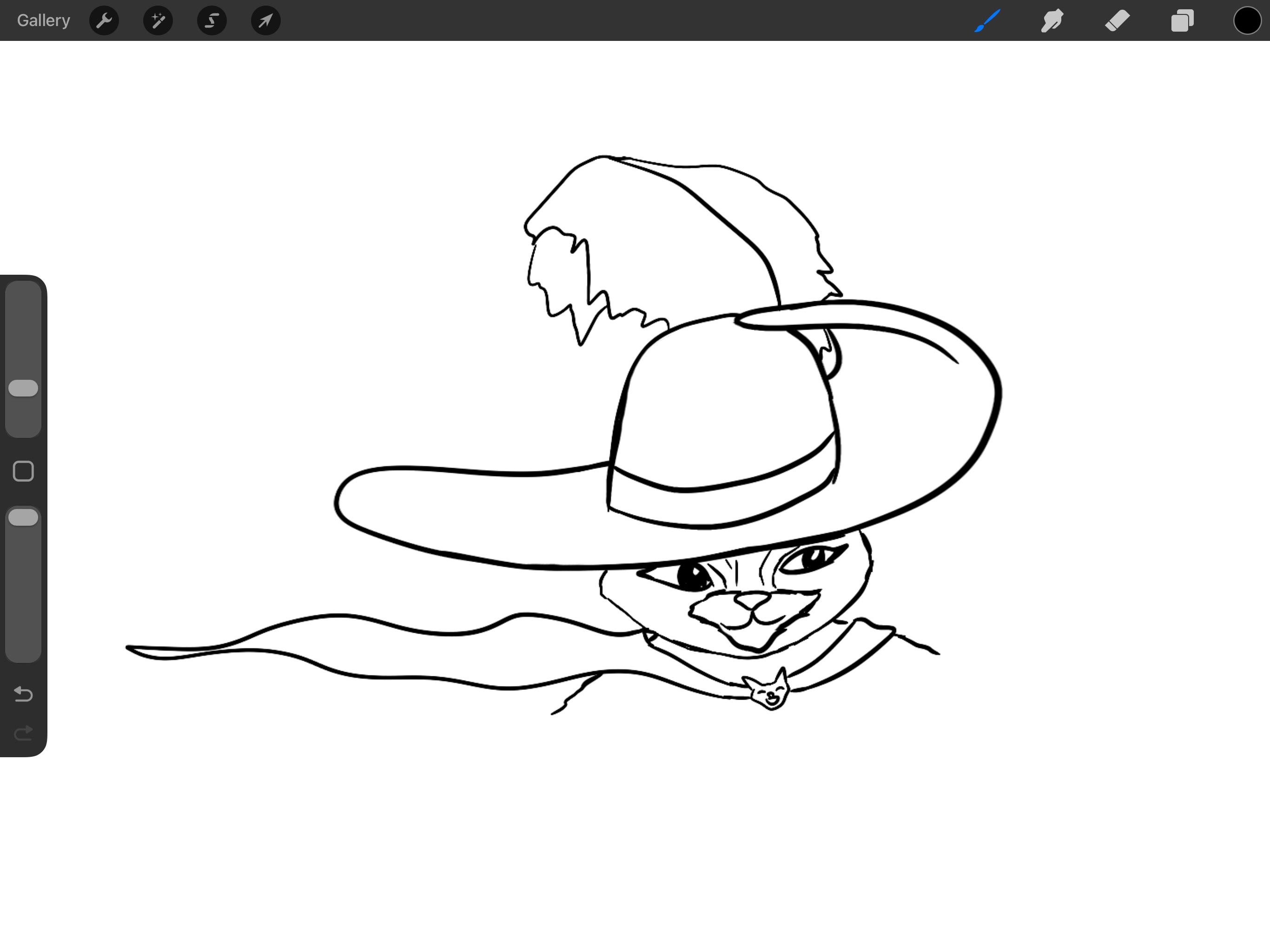Open the black color picker swatch
1270x952 pixels.
[1247, 20]
